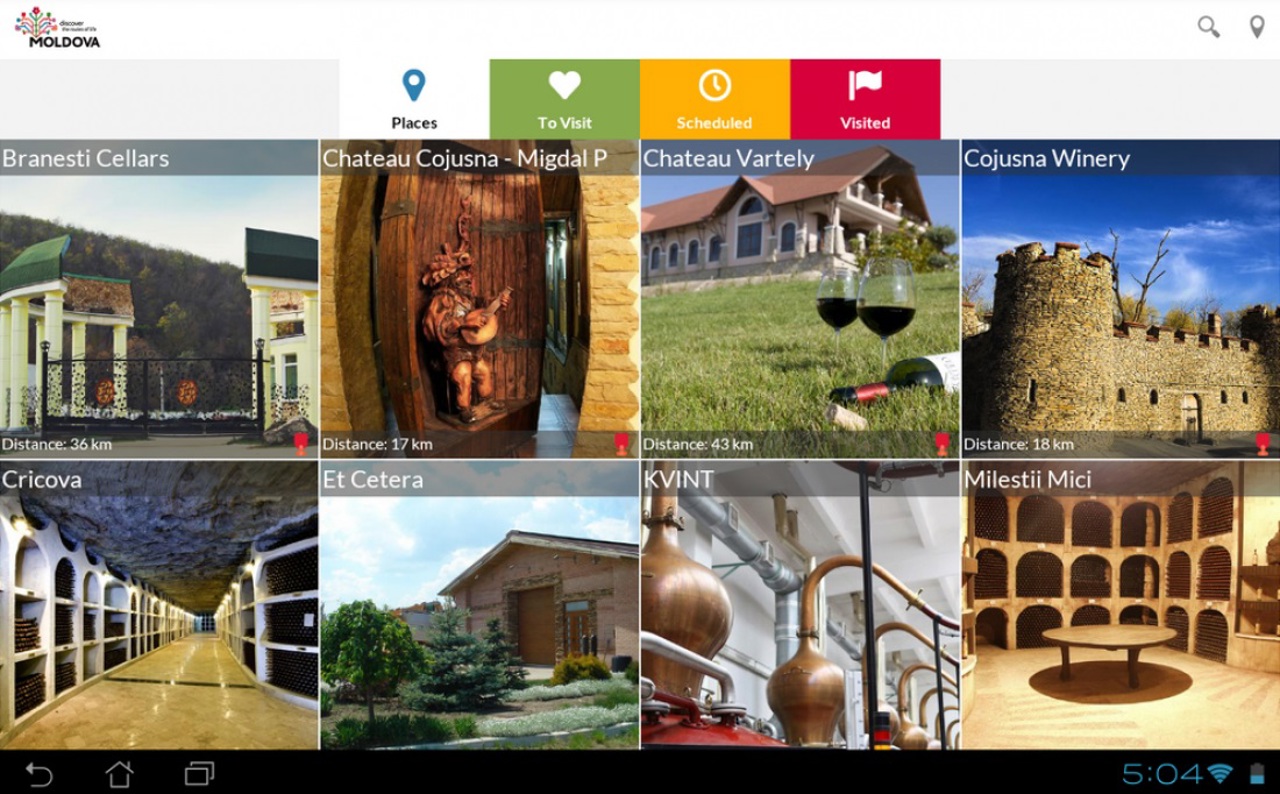Tap the Discover Moldova logo

pos(57,27)
